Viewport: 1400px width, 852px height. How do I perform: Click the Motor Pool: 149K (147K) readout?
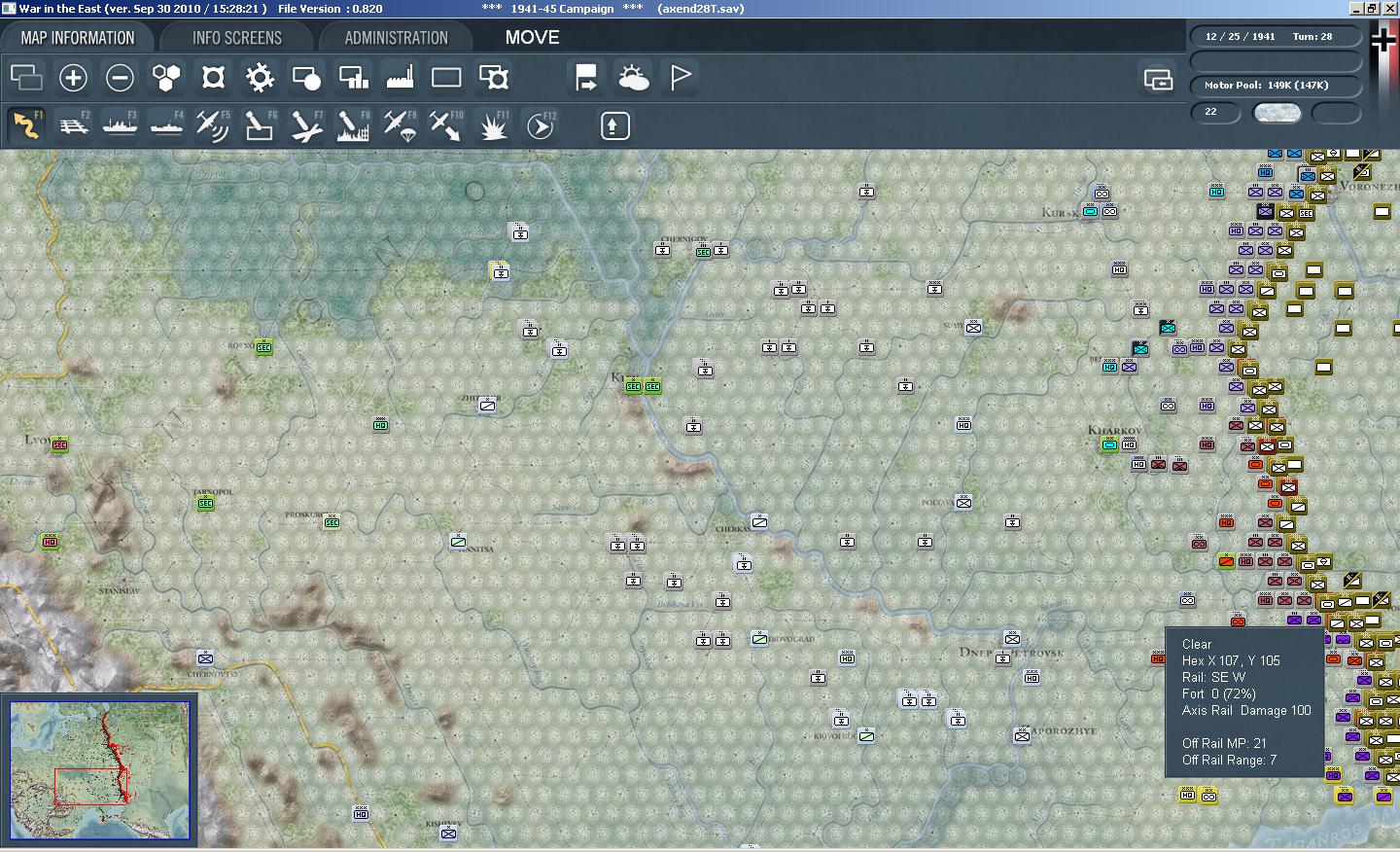point(1266,86)
